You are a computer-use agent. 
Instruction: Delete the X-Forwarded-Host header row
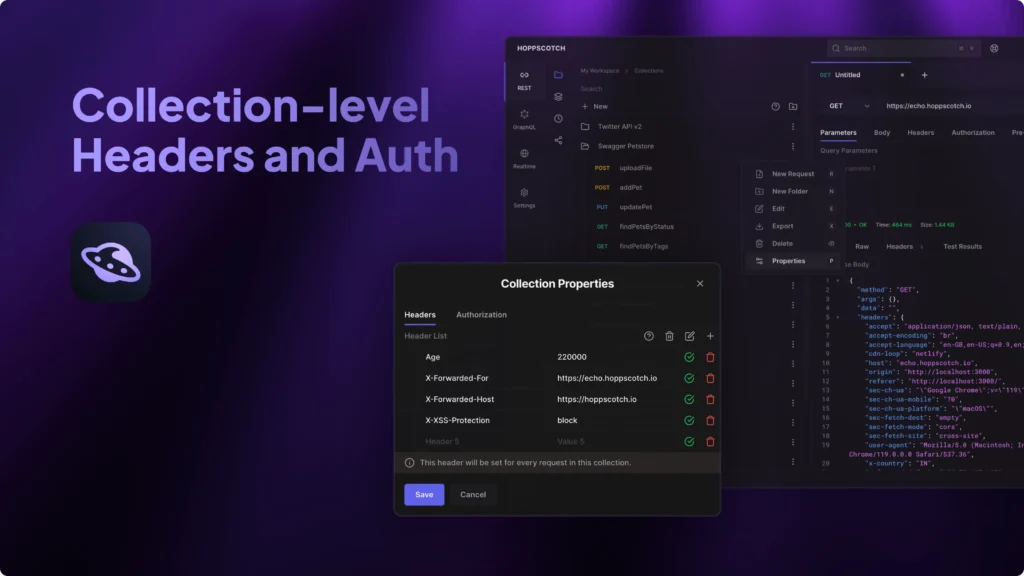[x=711, y=399]
